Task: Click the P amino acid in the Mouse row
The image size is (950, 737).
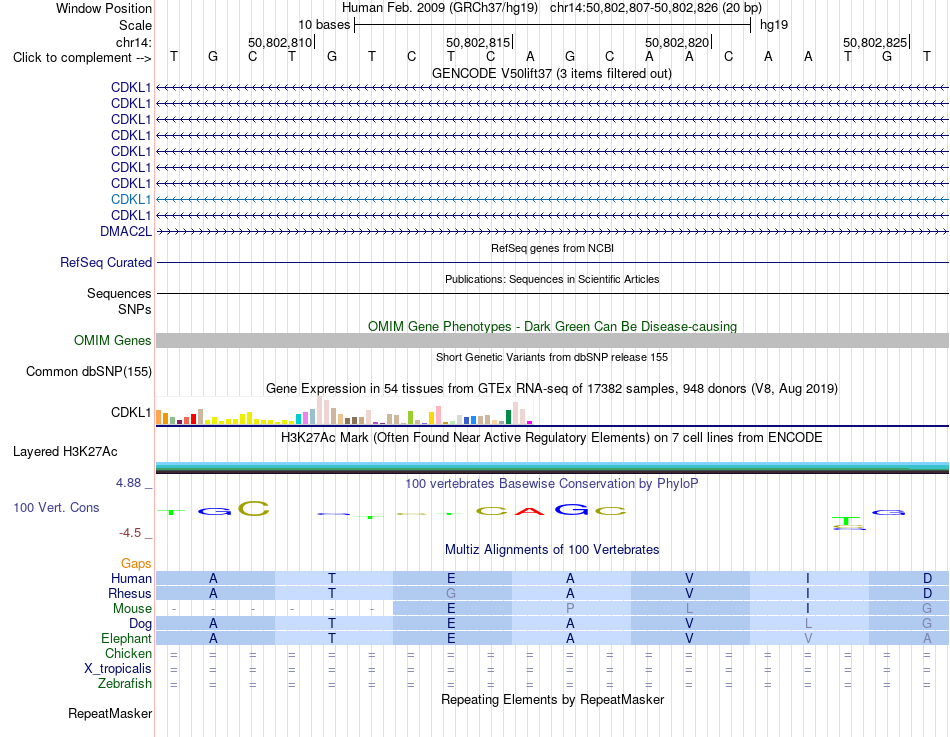Action: [570, 609]
